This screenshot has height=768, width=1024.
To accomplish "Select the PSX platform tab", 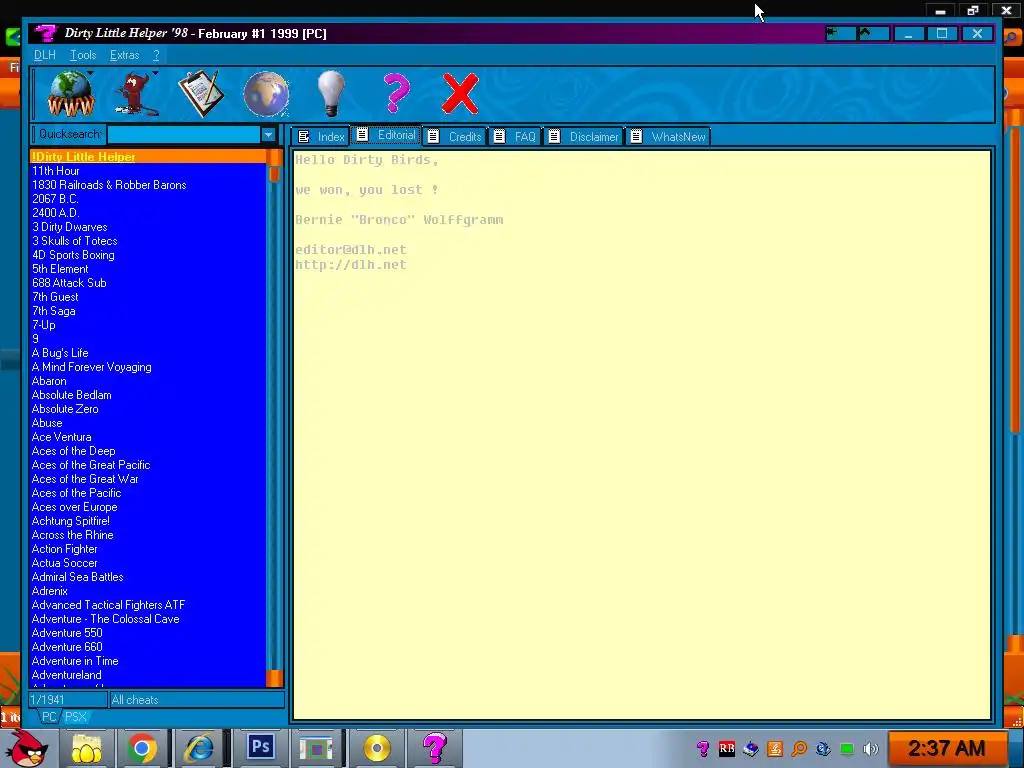I will tap(75, 716).
